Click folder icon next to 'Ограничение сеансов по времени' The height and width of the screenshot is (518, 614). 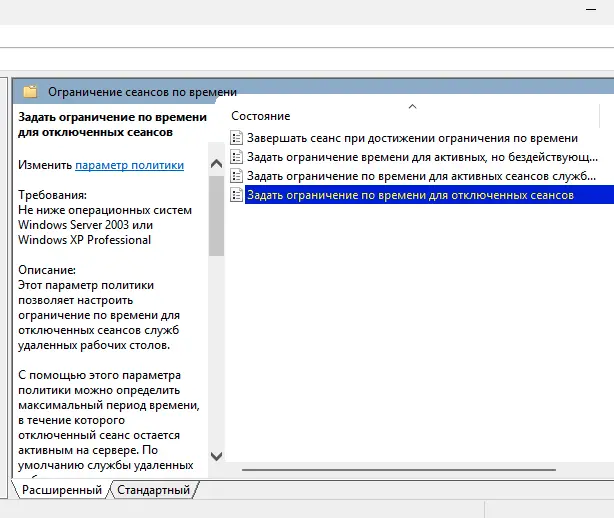pos(31,92)
